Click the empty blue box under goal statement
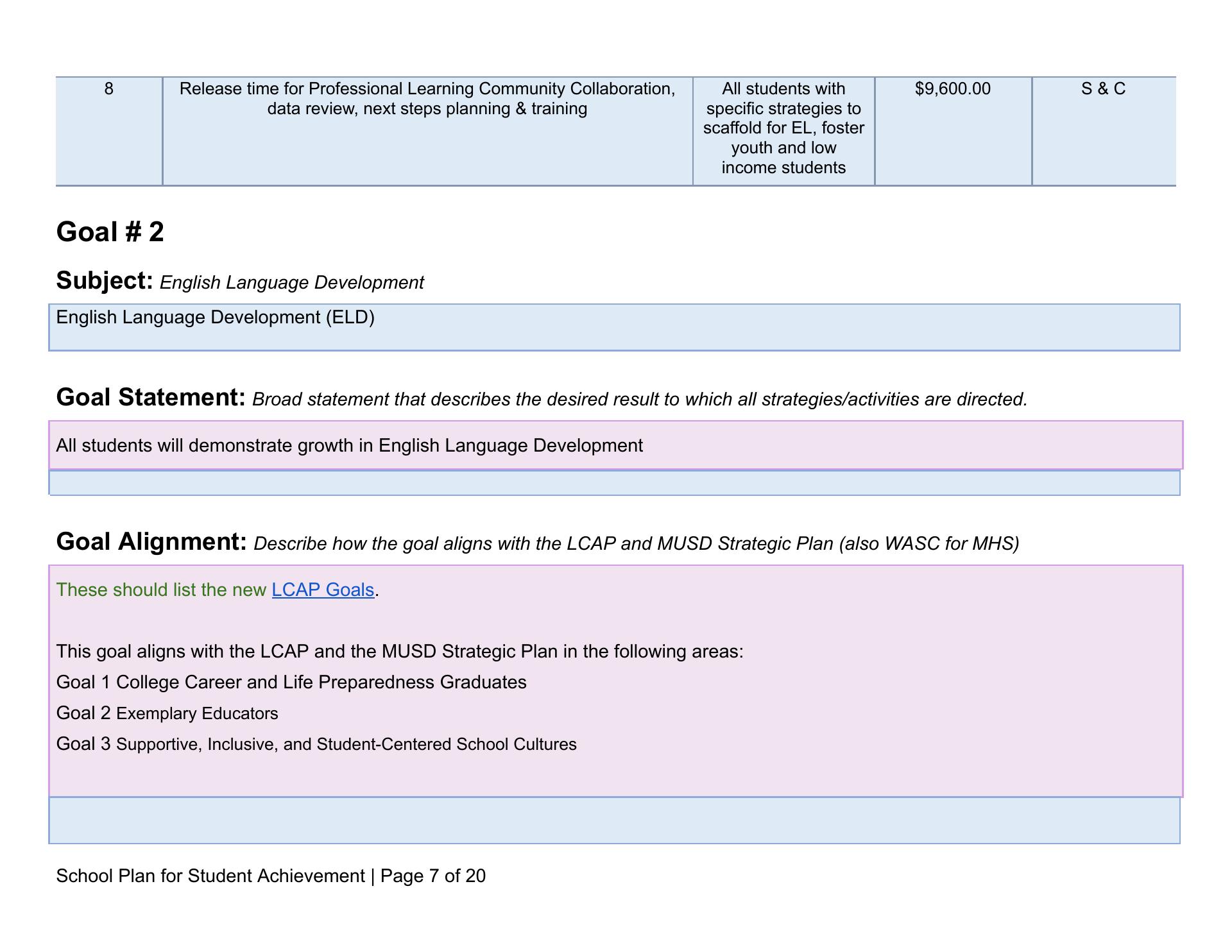 (614, 483)
